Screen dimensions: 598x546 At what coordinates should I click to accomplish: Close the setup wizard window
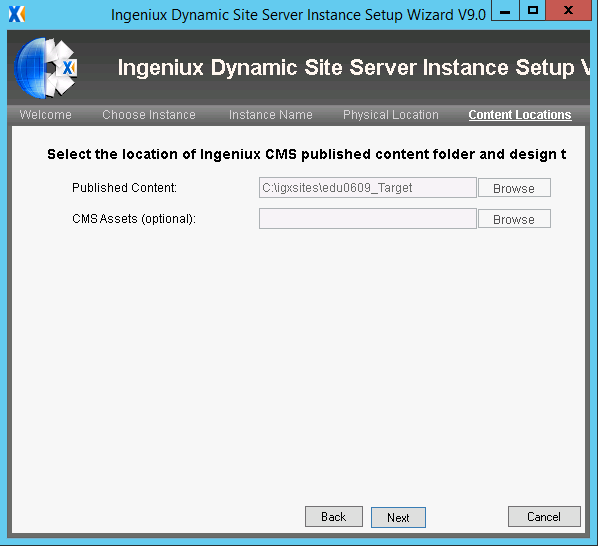click(x=568, y=10)
